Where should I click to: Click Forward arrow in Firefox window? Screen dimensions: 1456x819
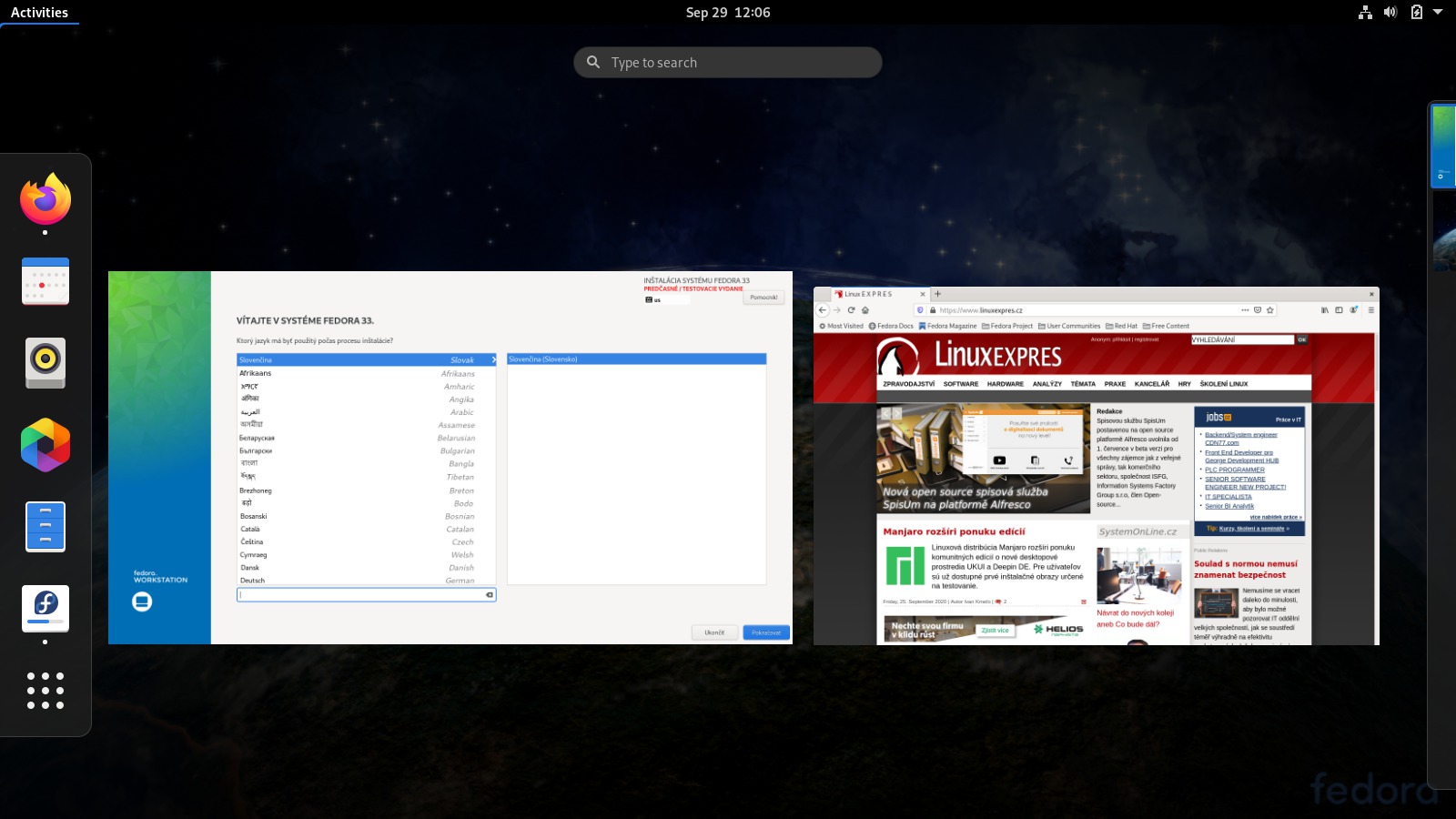(837, 310)
